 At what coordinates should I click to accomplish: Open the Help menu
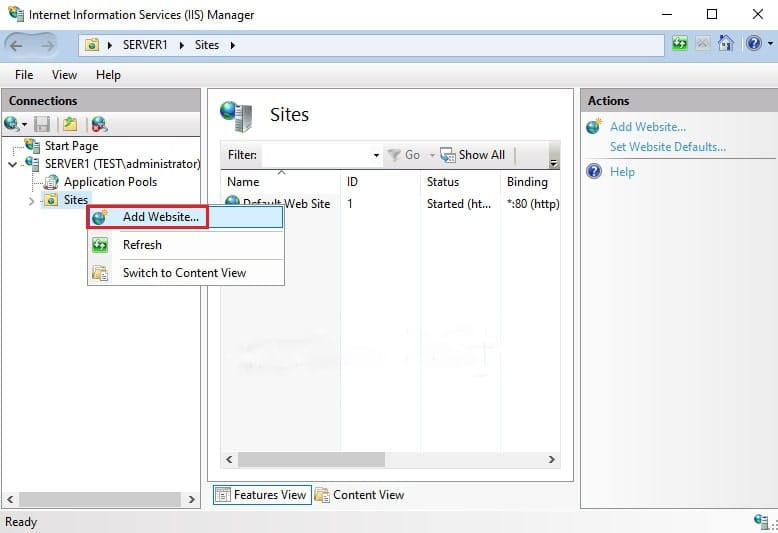point(108,75)
